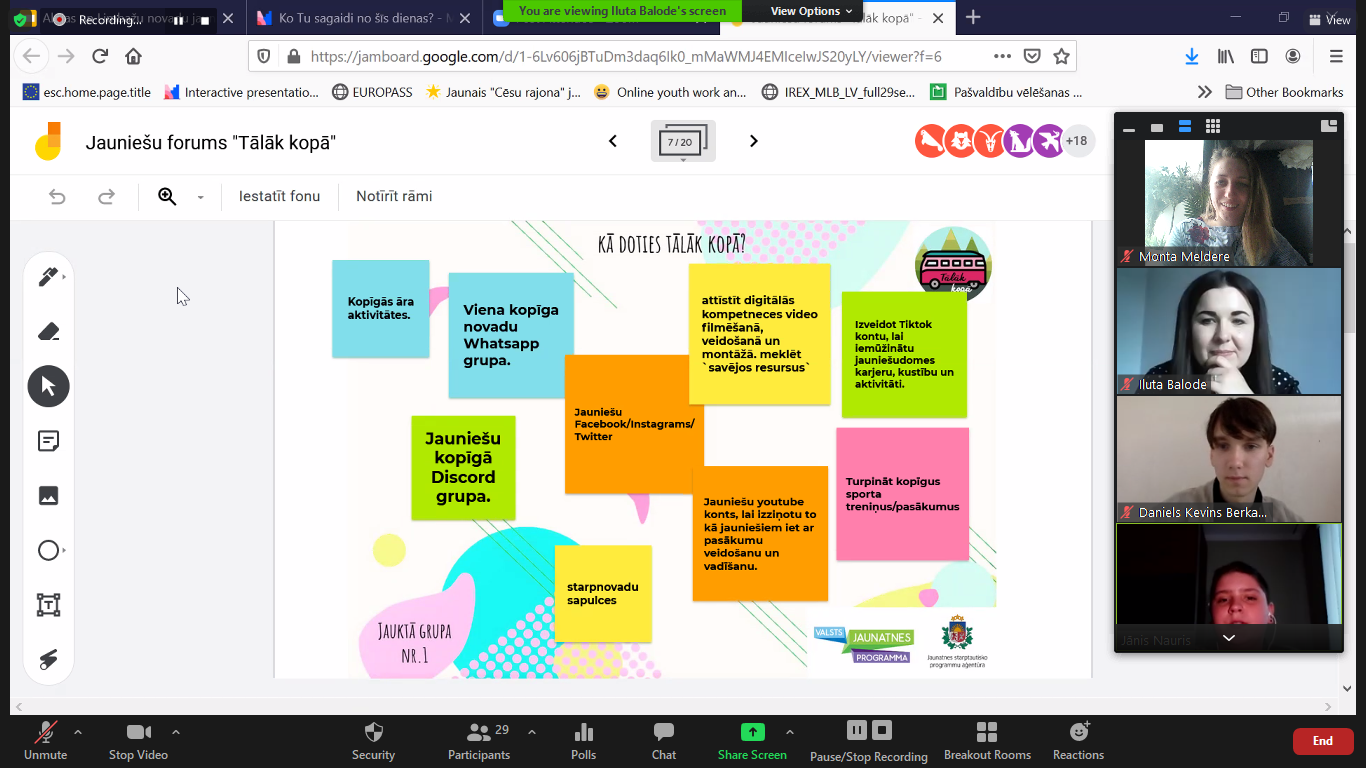Screen dimensions: 1371x777
Task: Select the text box tool
Action: [x=48, y=604]
